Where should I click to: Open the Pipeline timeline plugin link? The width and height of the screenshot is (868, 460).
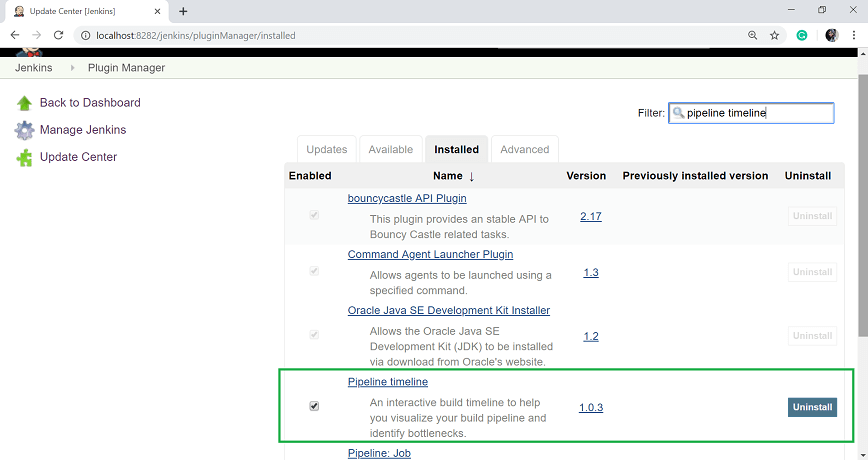[x=387, y=382]
